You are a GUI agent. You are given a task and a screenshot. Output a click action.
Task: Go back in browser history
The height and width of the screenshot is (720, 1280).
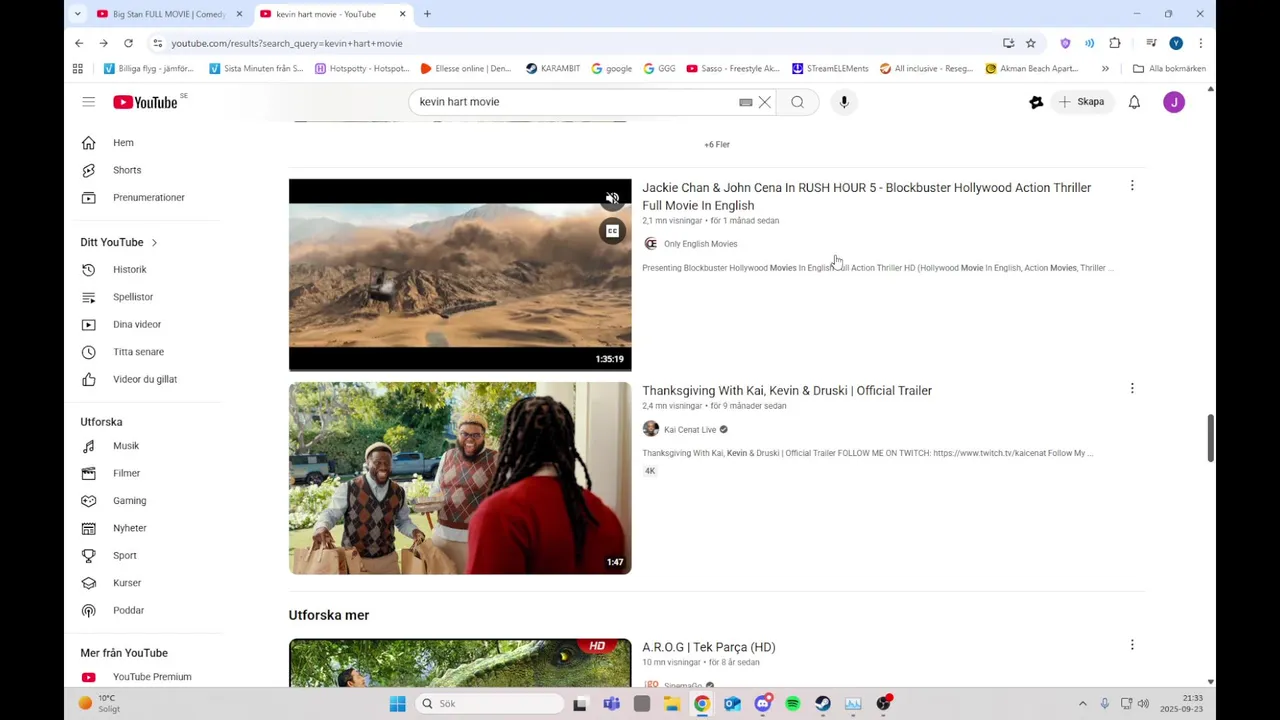pos(79,43)
